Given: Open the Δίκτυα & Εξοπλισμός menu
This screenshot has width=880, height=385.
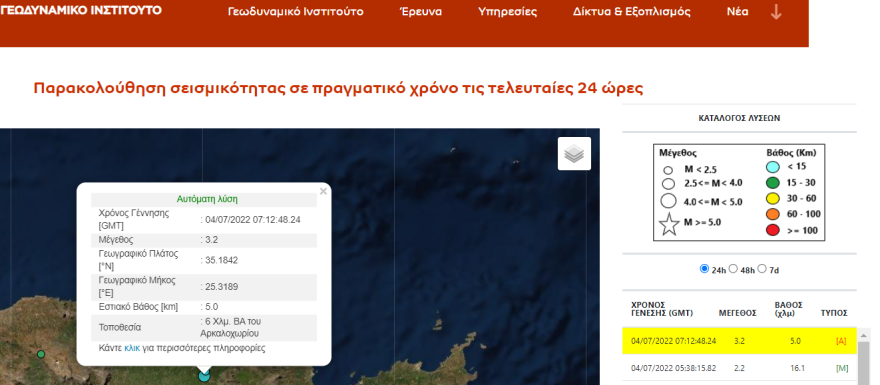Looking at the screenshot, I should pos(631,12).
